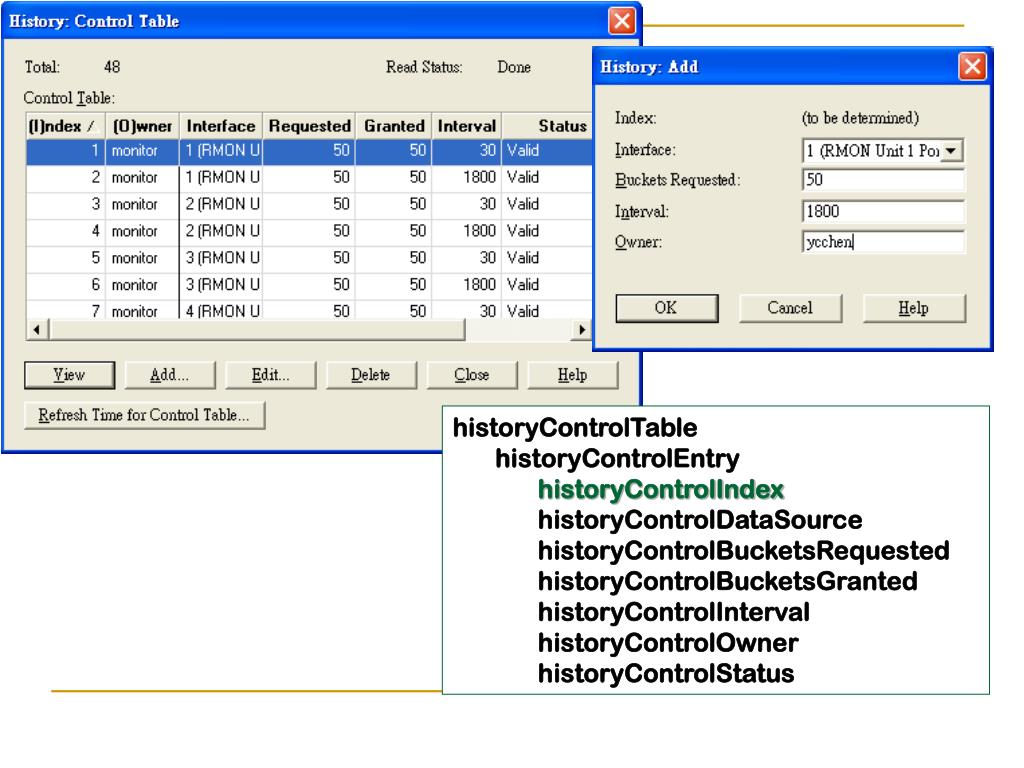Click the Read Status 'Done' text
The image size is (1024, 768).
(x=514, y=67)
